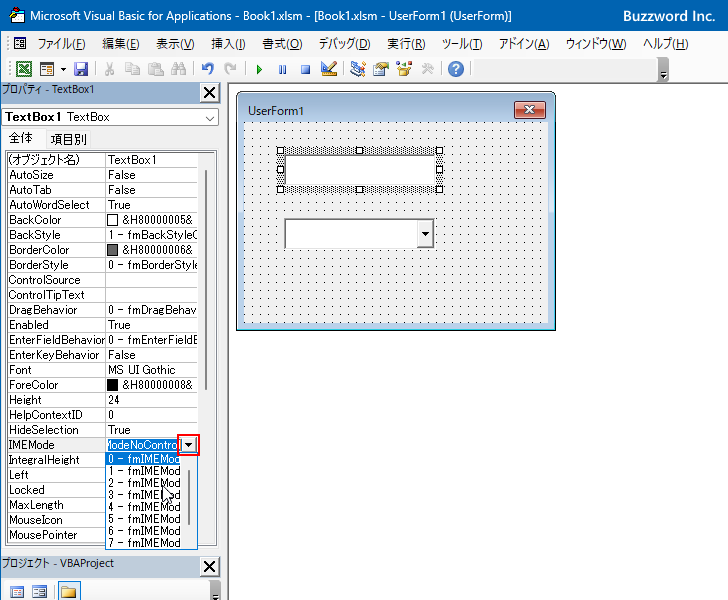Screen dimensions: 728x600
Task: Click the blue Help question mark icon
Action: coord(456,69)
